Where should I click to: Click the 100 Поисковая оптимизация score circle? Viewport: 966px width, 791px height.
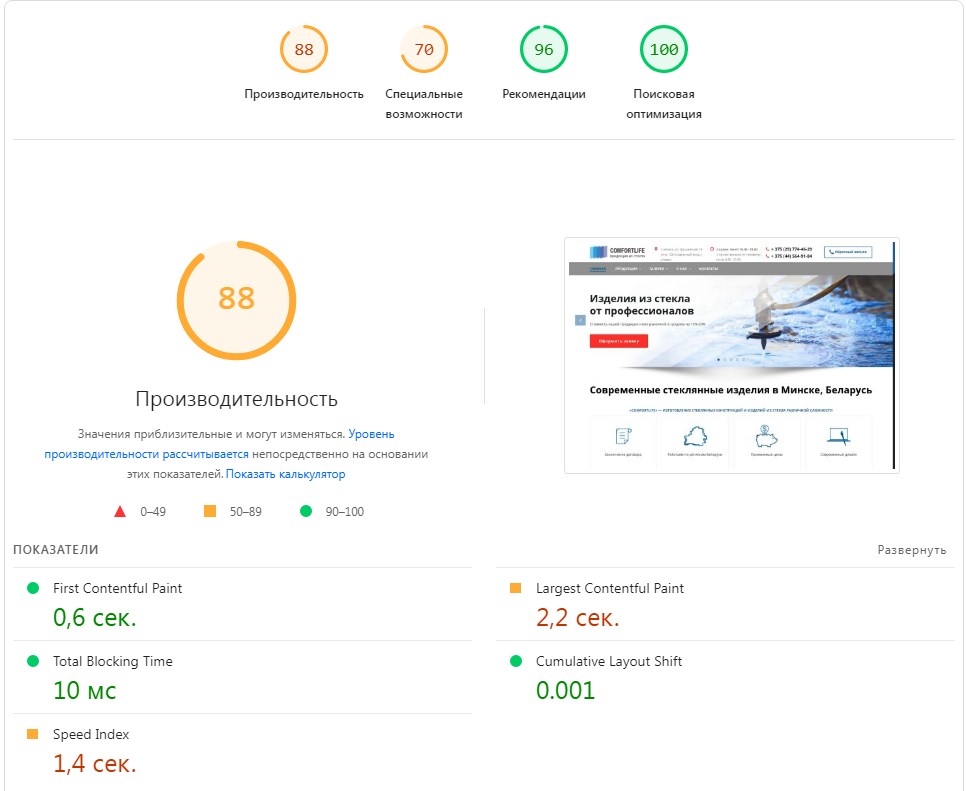(x=663, y=46)
